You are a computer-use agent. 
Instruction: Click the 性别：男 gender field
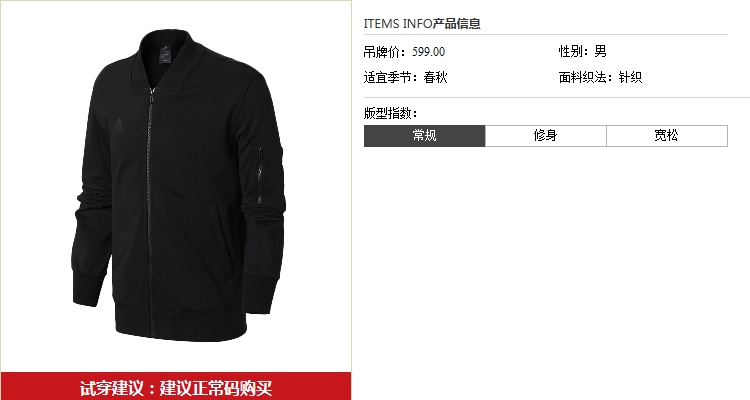[583, 51]
